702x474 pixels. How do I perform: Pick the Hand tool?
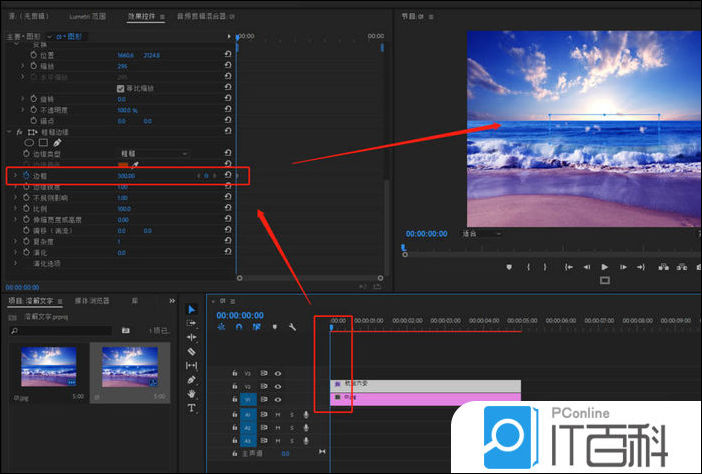[192, 394]
